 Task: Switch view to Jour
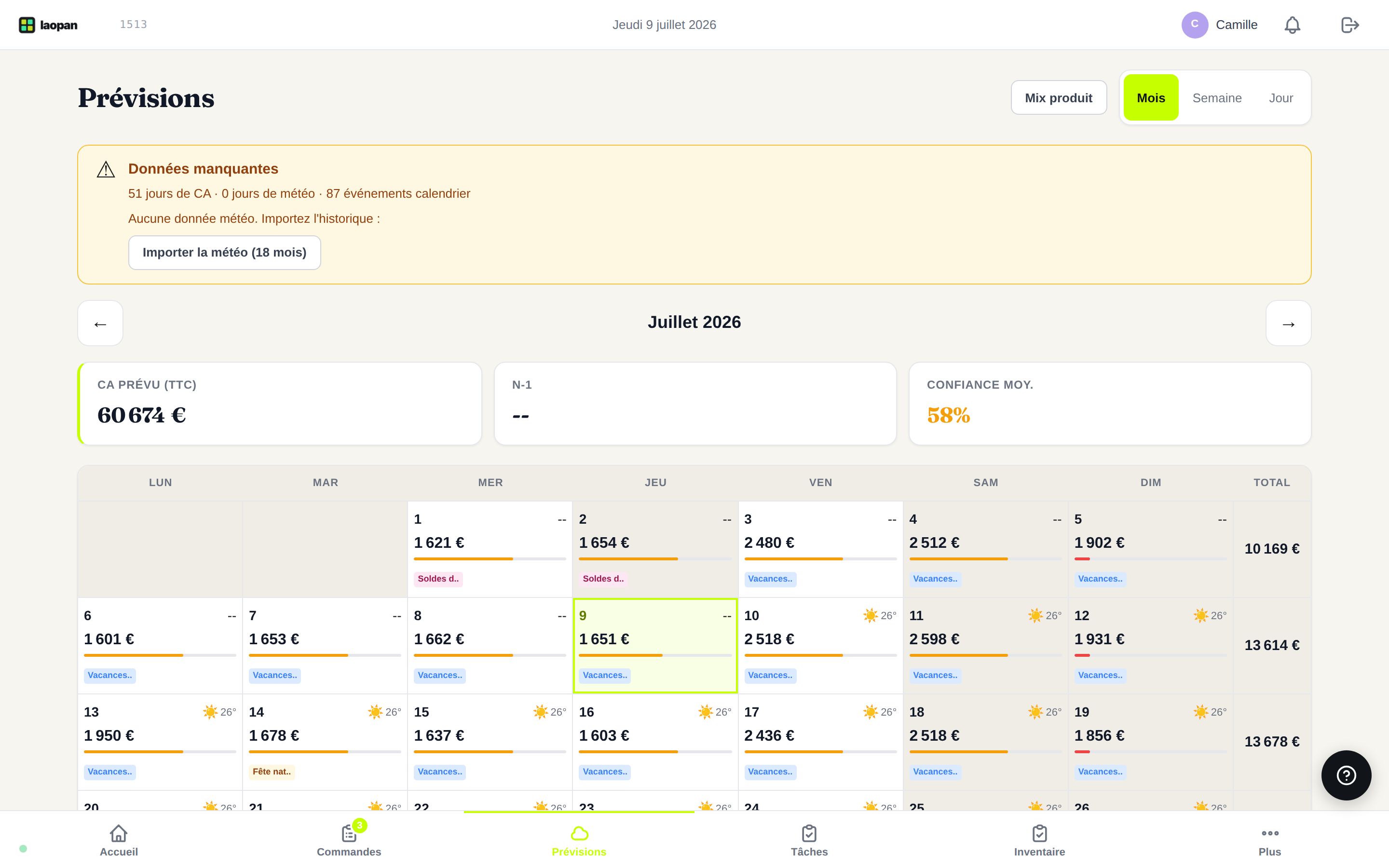point(1280,97)
